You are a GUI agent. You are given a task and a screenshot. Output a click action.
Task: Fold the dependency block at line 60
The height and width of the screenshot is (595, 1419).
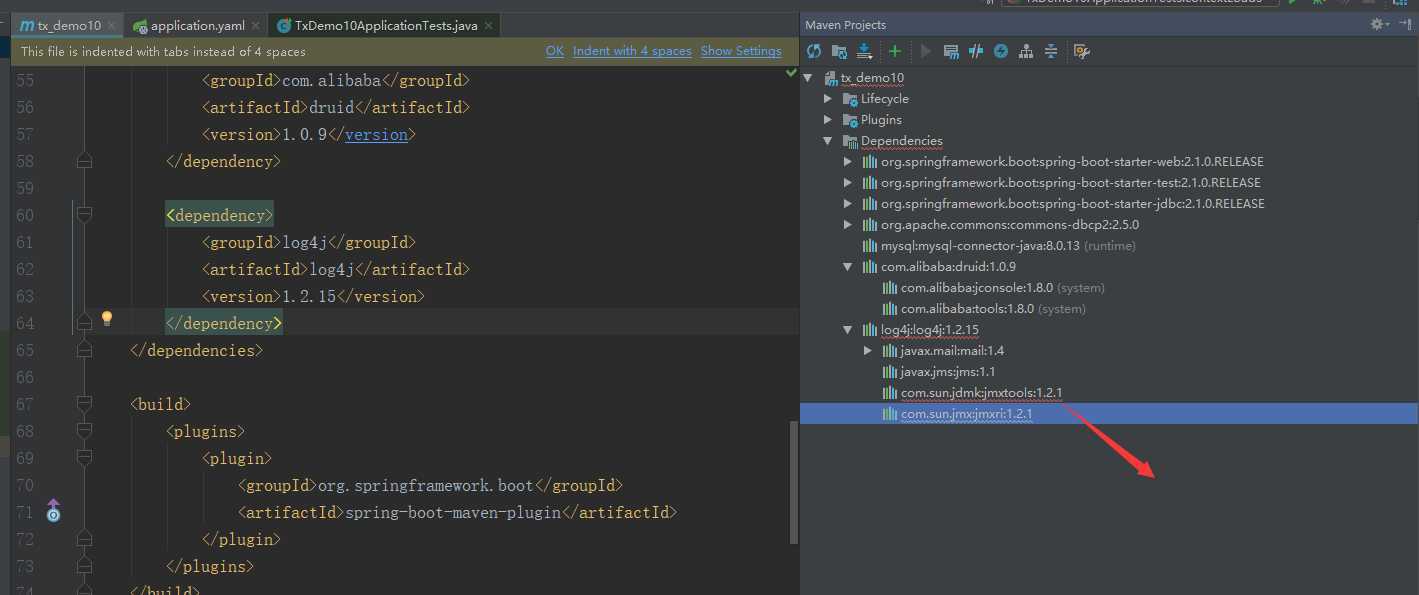85,214
